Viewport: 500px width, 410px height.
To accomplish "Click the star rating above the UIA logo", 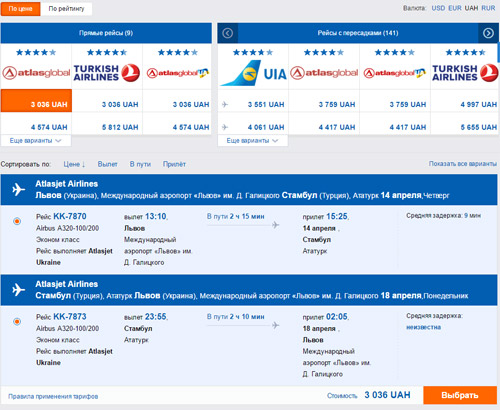I will coord(253,52).
